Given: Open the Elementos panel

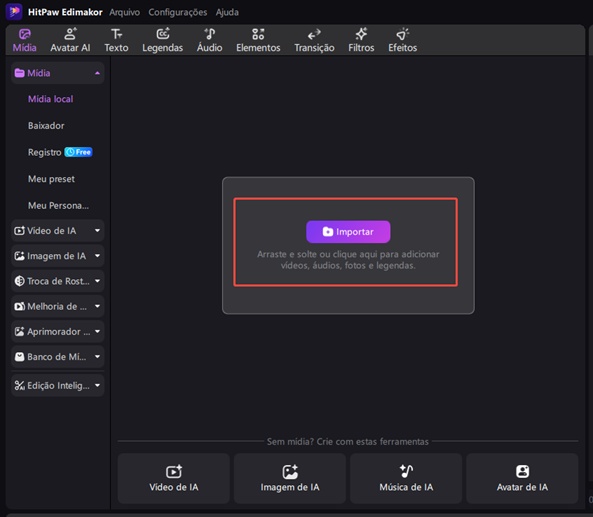Looking at the screenshot, I should click(x=258, y=40).
